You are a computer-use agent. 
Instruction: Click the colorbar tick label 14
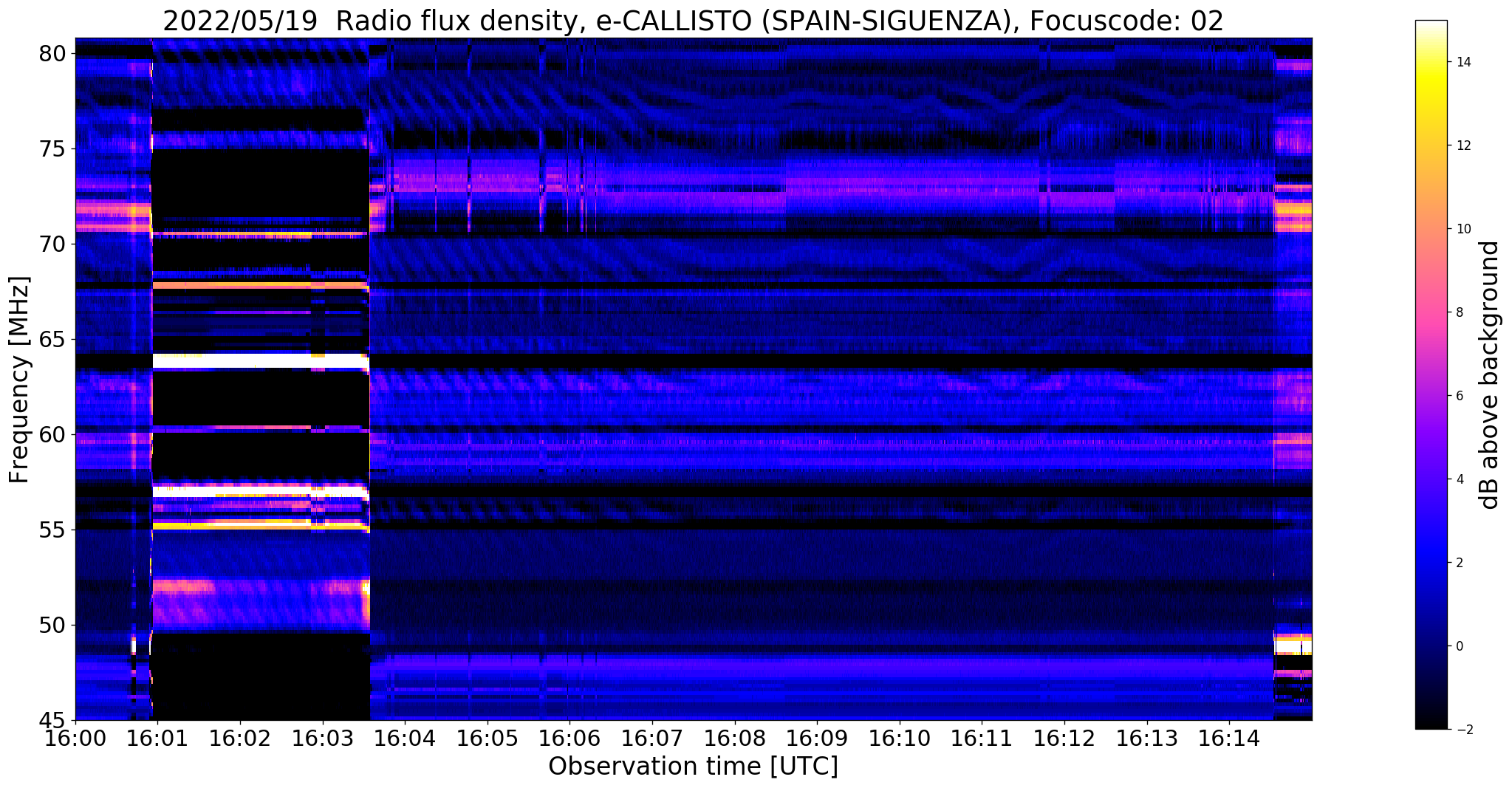pyautogui.click(x=1461, y=62)
